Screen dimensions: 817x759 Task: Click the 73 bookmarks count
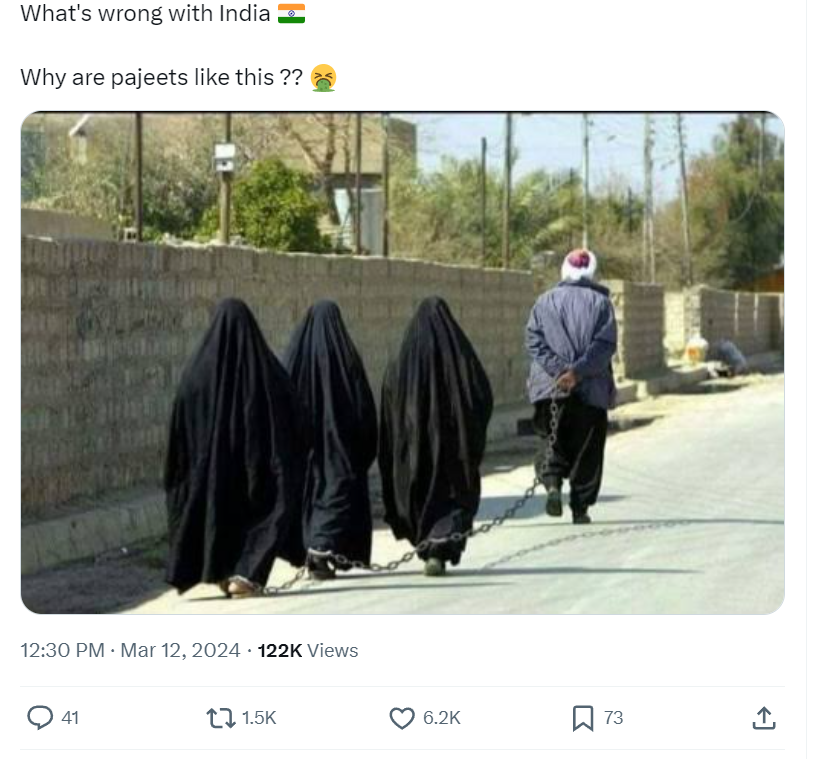pos(613,718)
